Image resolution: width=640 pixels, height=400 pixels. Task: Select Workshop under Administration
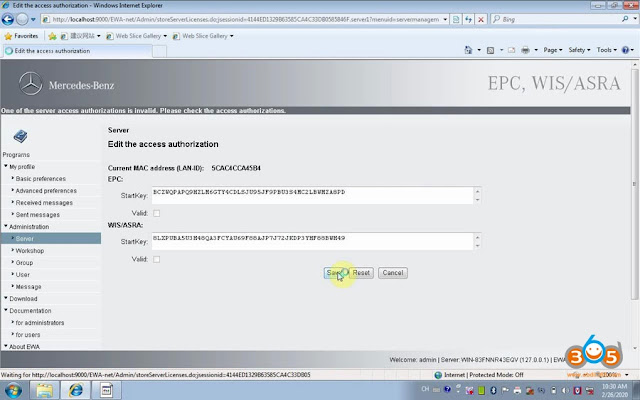coord(29,251)
